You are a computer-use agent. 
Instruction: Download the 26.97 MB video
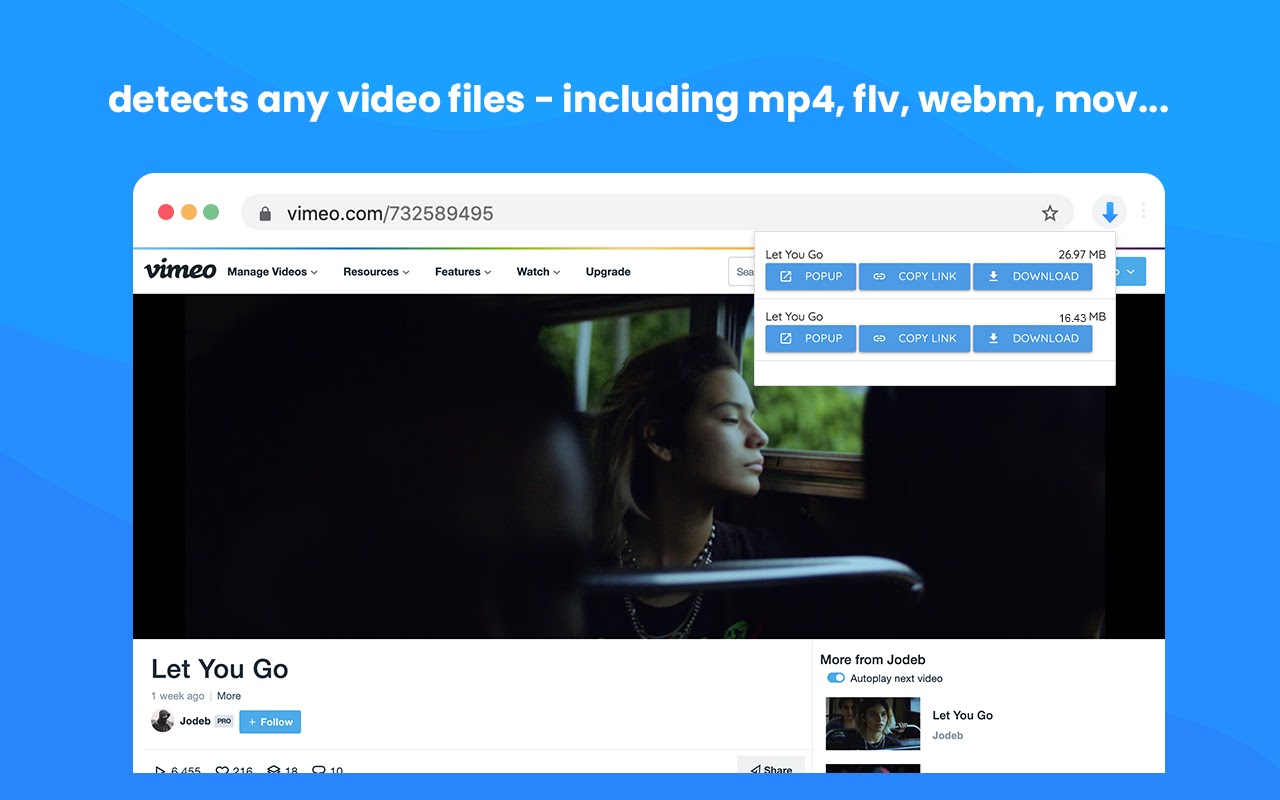pyautogui.click(x=1033, y=276)
